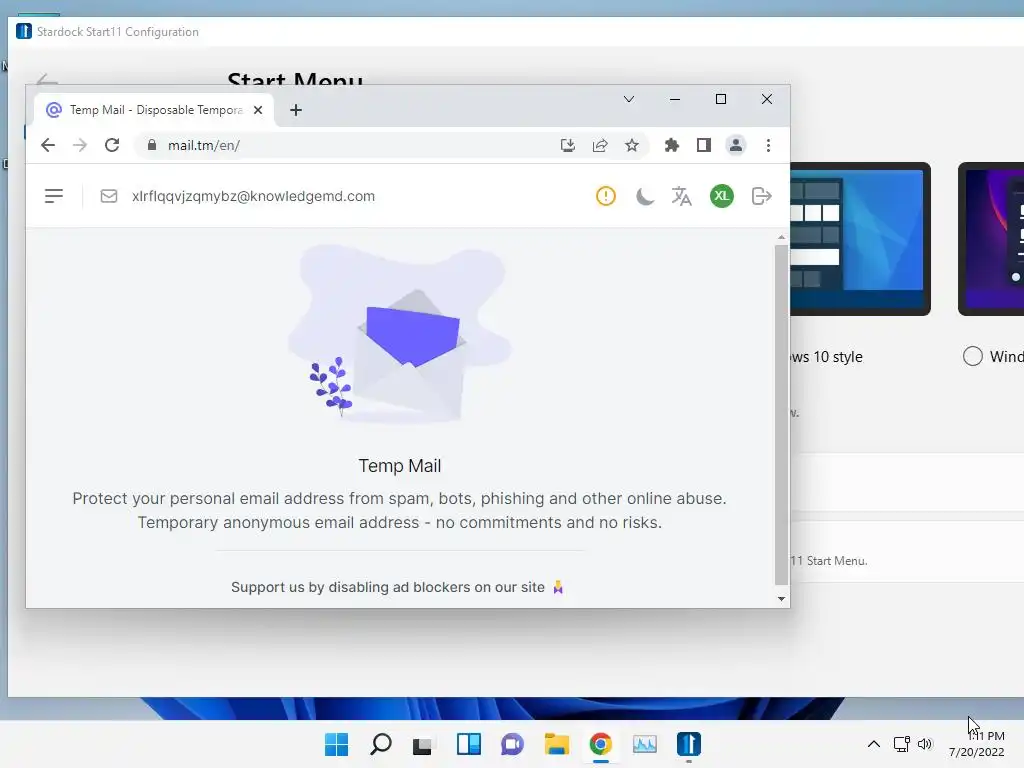The height and width of the screenshot is (768, 1024).
Task: Click the network icon in system tray
Action: pyautogui.click(x=902, y=744)
